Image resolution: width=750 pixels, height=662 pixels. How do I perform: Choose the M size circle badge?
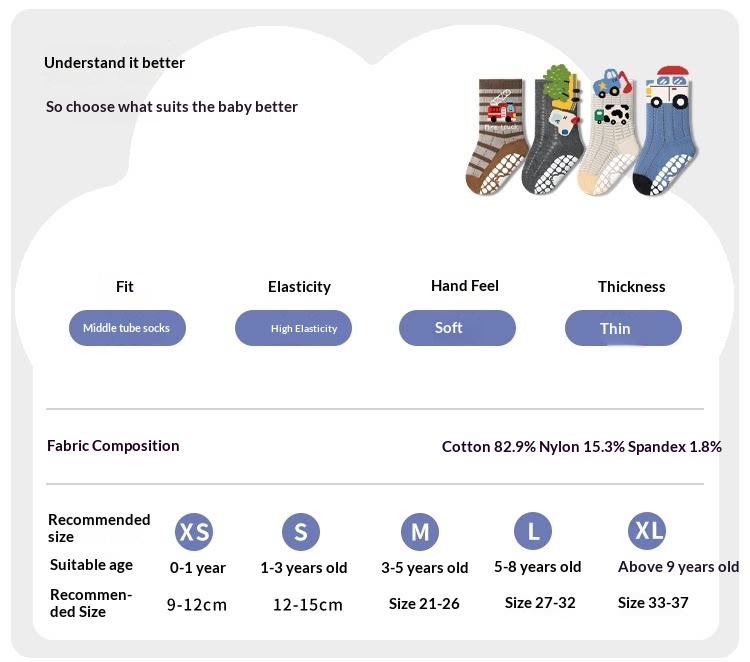coord(419,531)
